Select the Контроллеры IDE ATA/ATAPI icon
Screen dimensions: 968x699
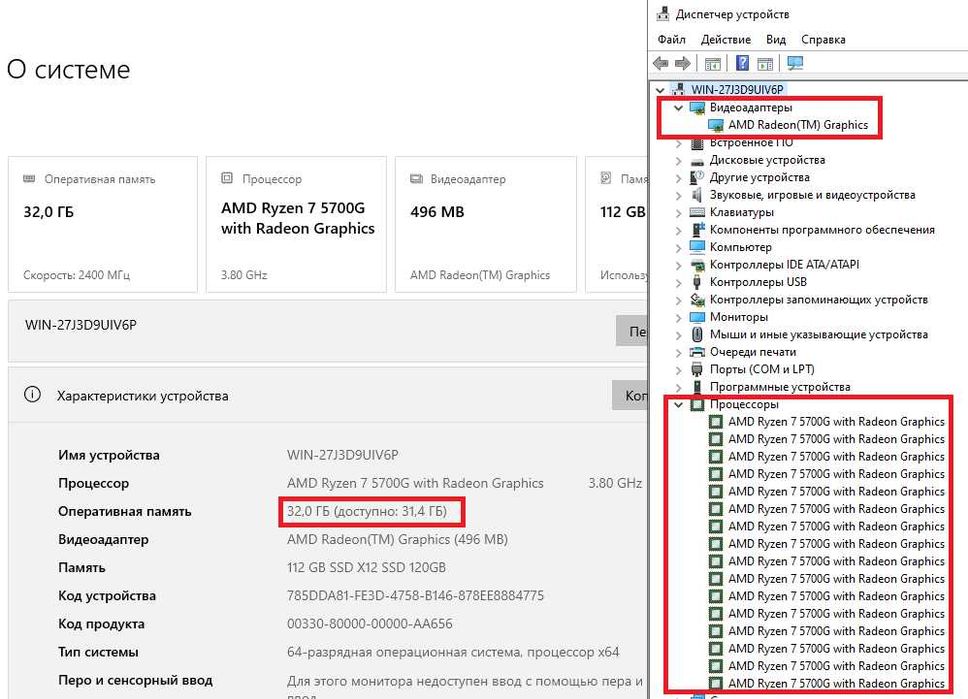tap(697, 265)
